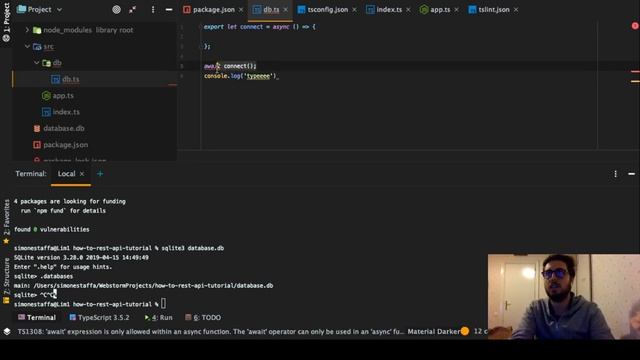Viewport: 640px width, 360px height.
Task: Toggle the 2: Favorites side tab
Action: (x=6, y=222)
